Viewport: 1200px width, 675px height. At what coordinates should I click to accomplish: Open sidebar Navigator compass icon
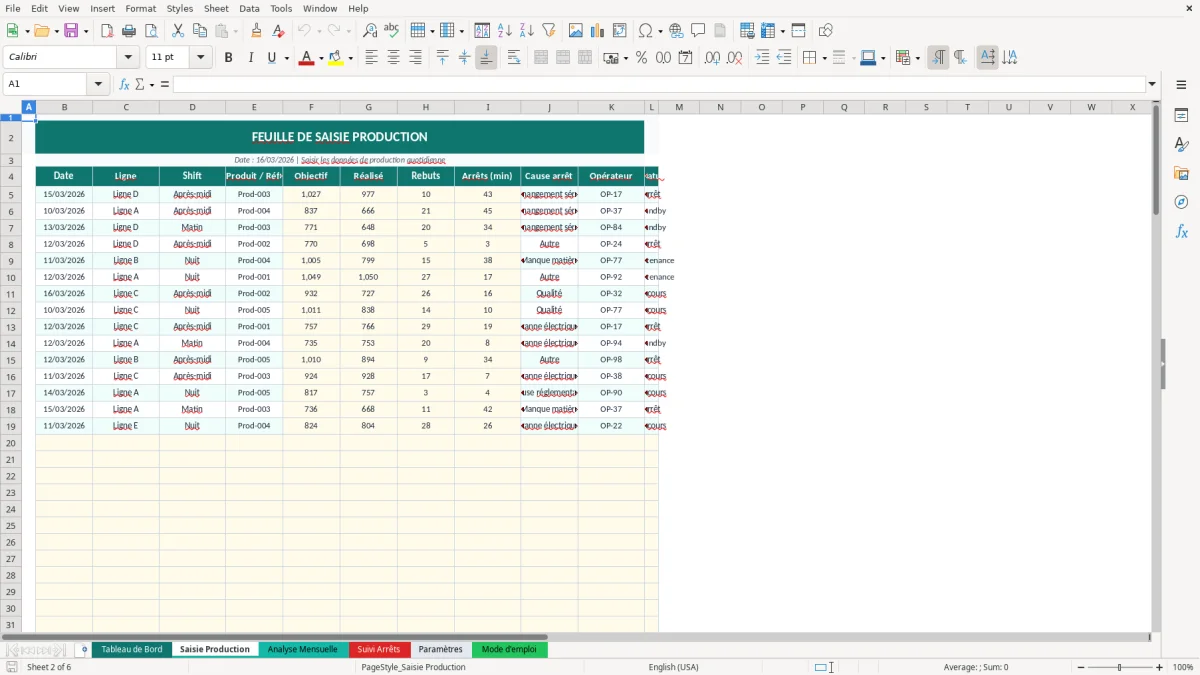[x=1181, y=202]
